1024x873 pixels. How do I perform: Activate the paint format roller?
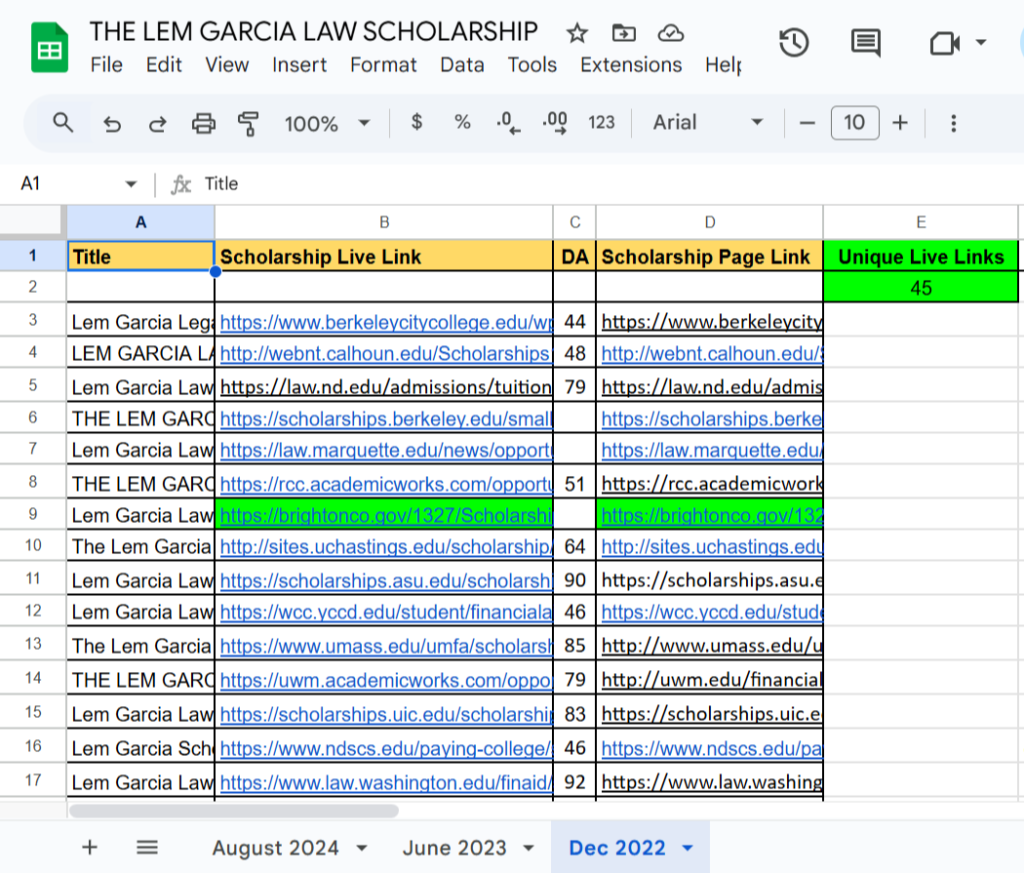click(249, 123)
